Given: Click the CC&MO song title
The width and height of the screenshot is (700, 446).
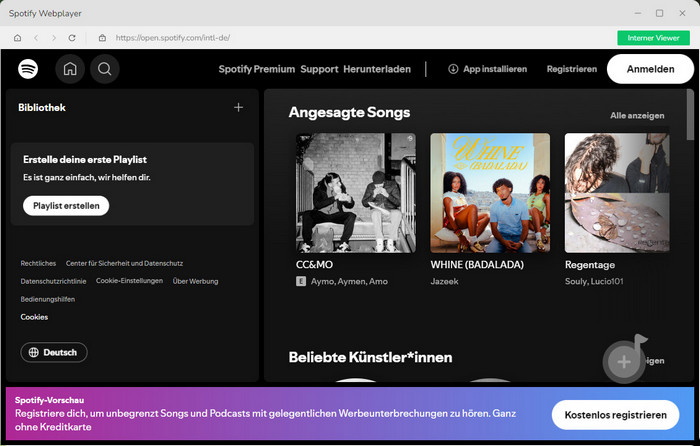Looking at the screenshot, I should [314, 265].
